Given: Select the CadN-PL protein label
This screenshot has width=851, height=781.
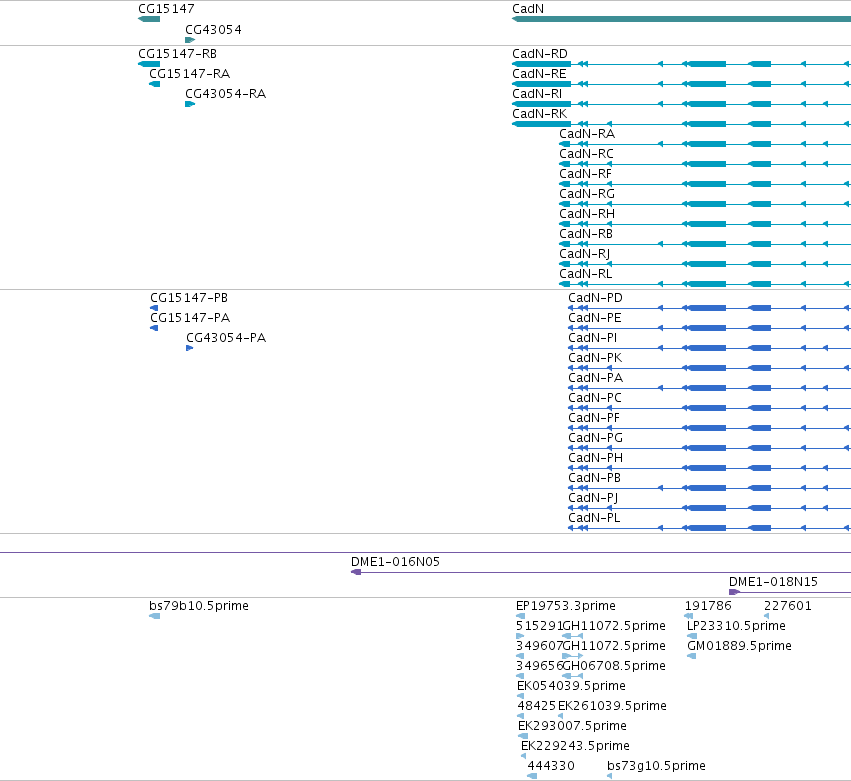Looking at the screenshot, I should pyautogui.click(x=594, y=519).
